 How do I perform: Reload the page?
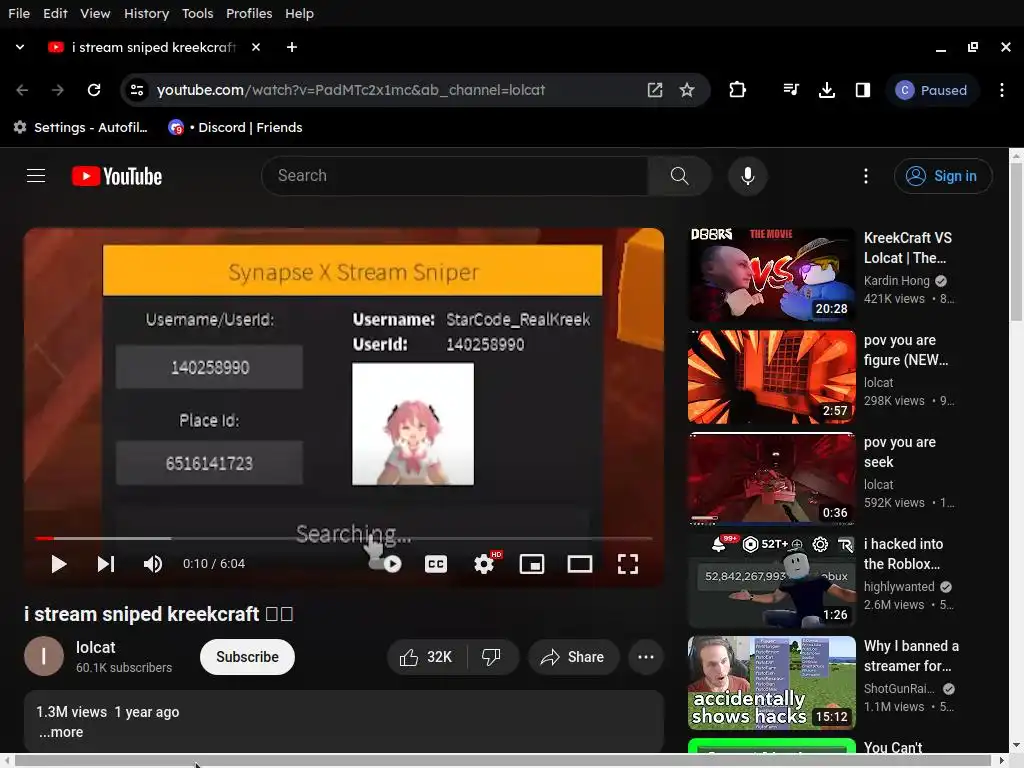(x=94, y=90)
